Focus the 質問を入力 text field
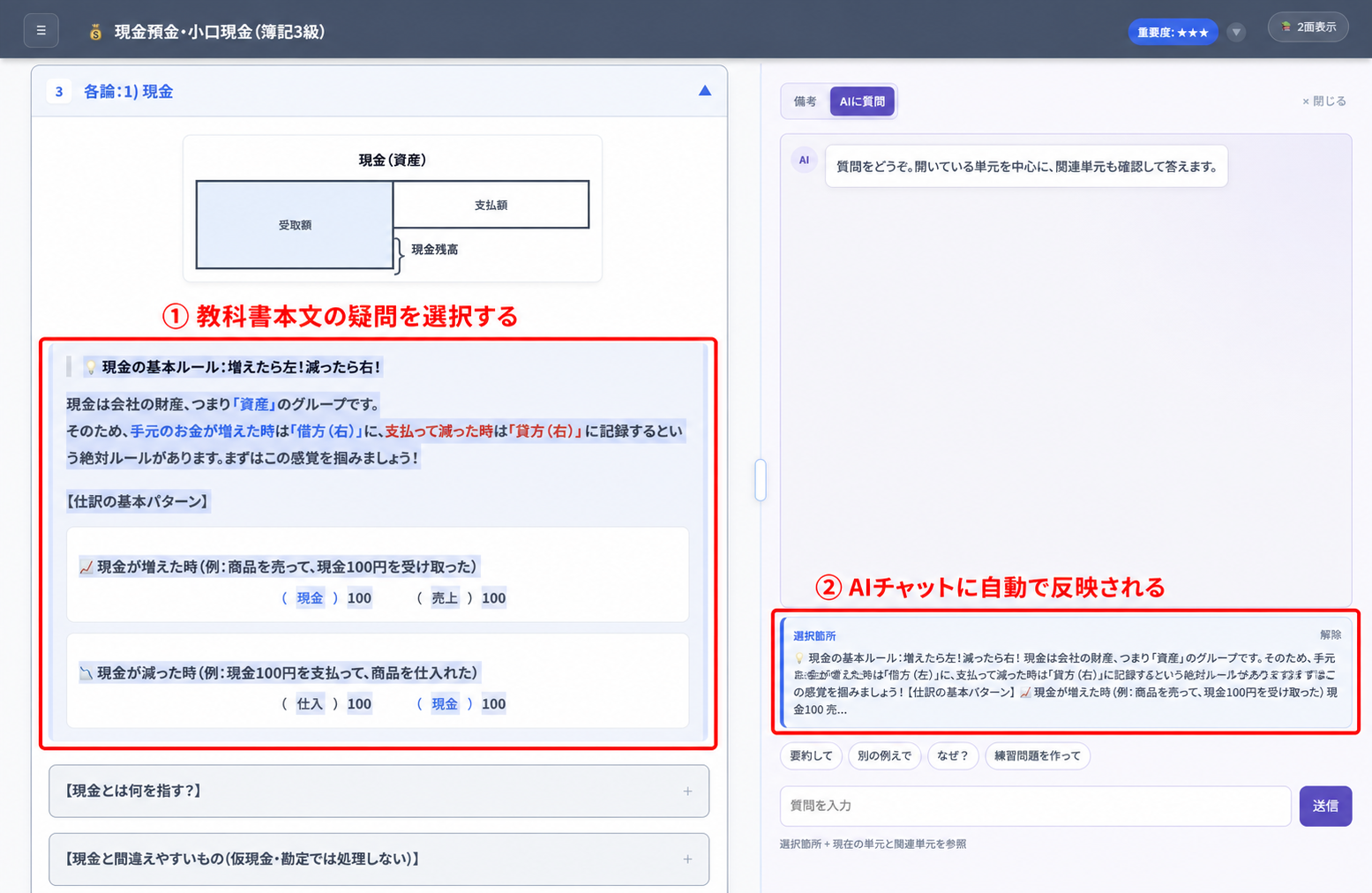 1035,806
